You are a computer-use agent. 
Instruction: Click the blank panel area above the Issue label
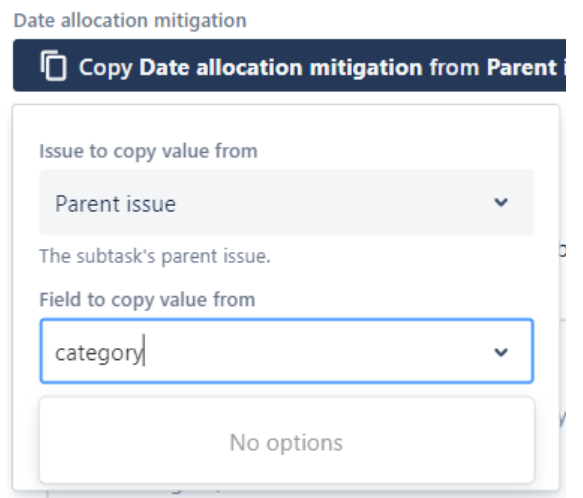click(x=286, y=123)
